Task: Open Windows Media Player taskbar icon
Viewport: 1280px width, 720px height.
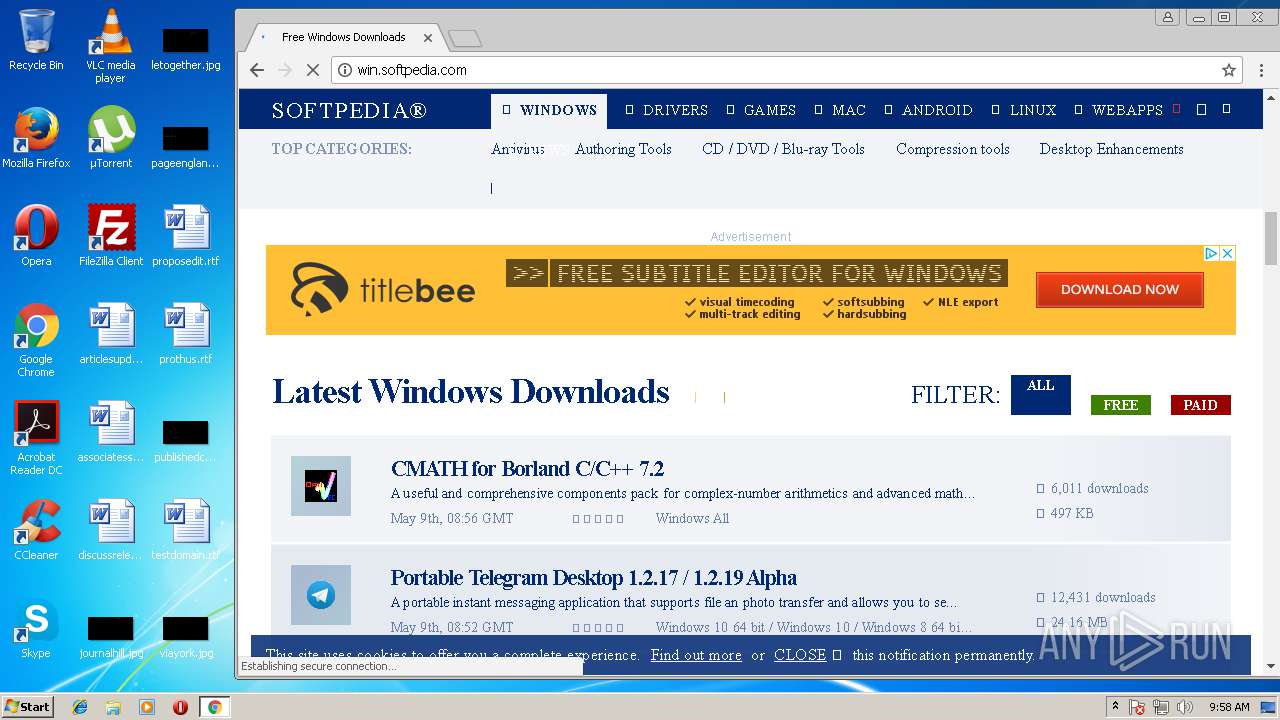Action: [147, 707]
